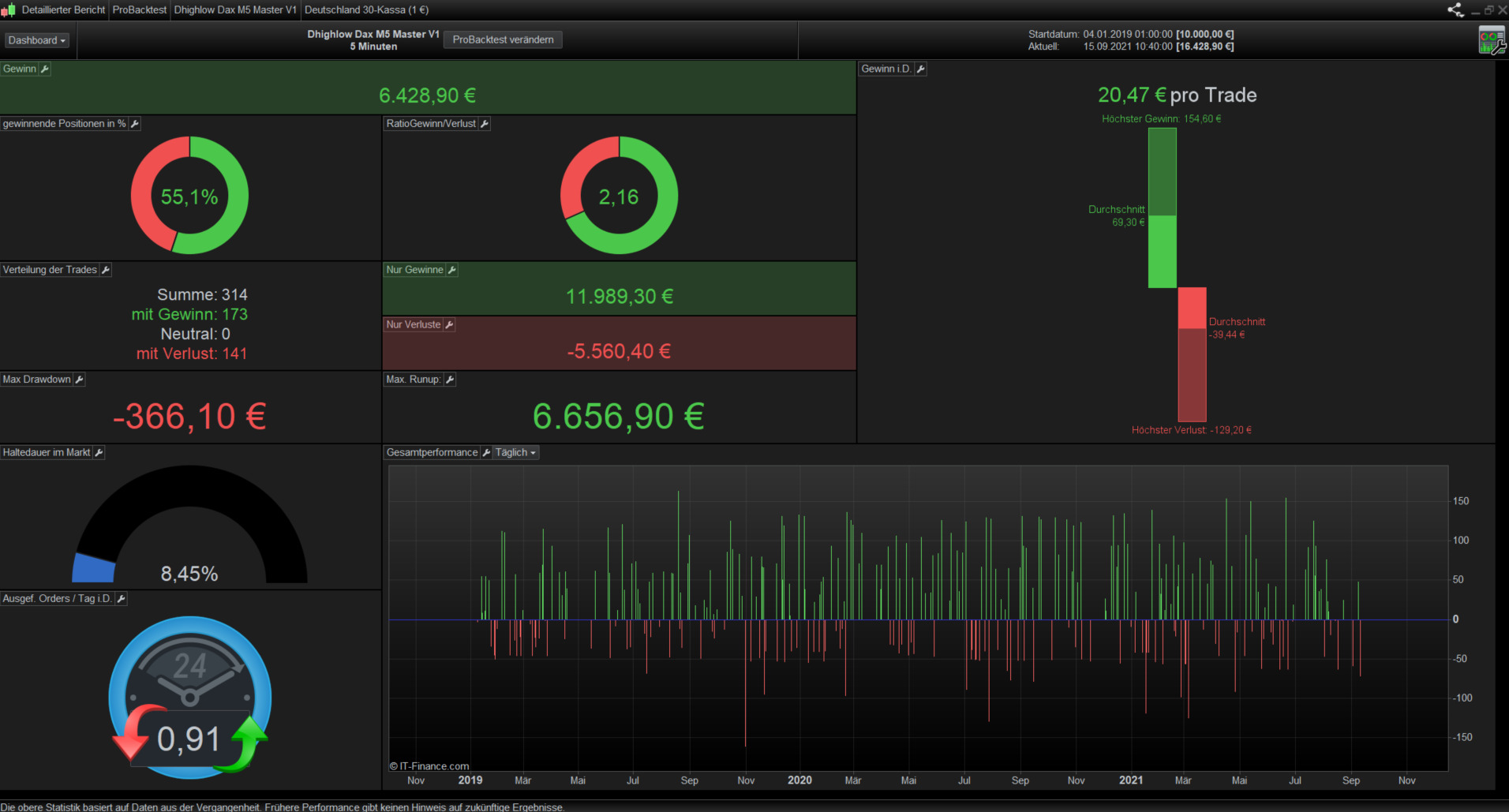The width and height of the screenshot is (1509, 812).
Task: Click the Nur Verluste value -5.560,40 €
Action: [x=620, y=352]
